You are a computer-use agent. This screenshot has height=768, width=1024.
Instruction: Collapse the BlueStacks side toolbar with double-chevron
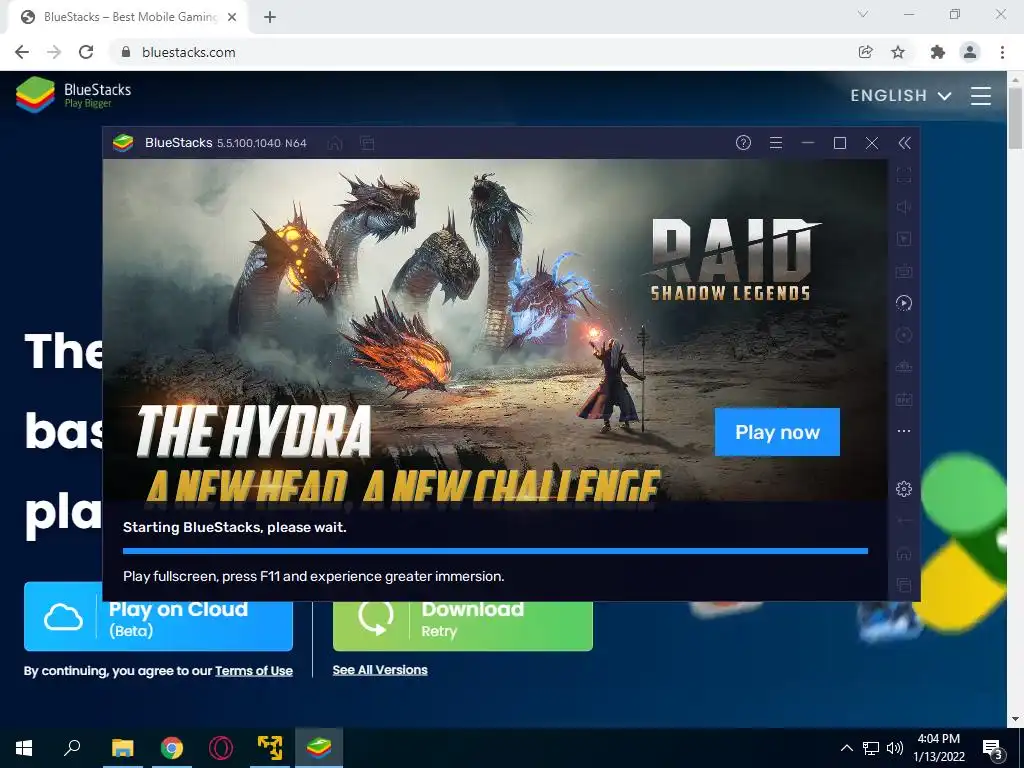click(x=904, y=142)
